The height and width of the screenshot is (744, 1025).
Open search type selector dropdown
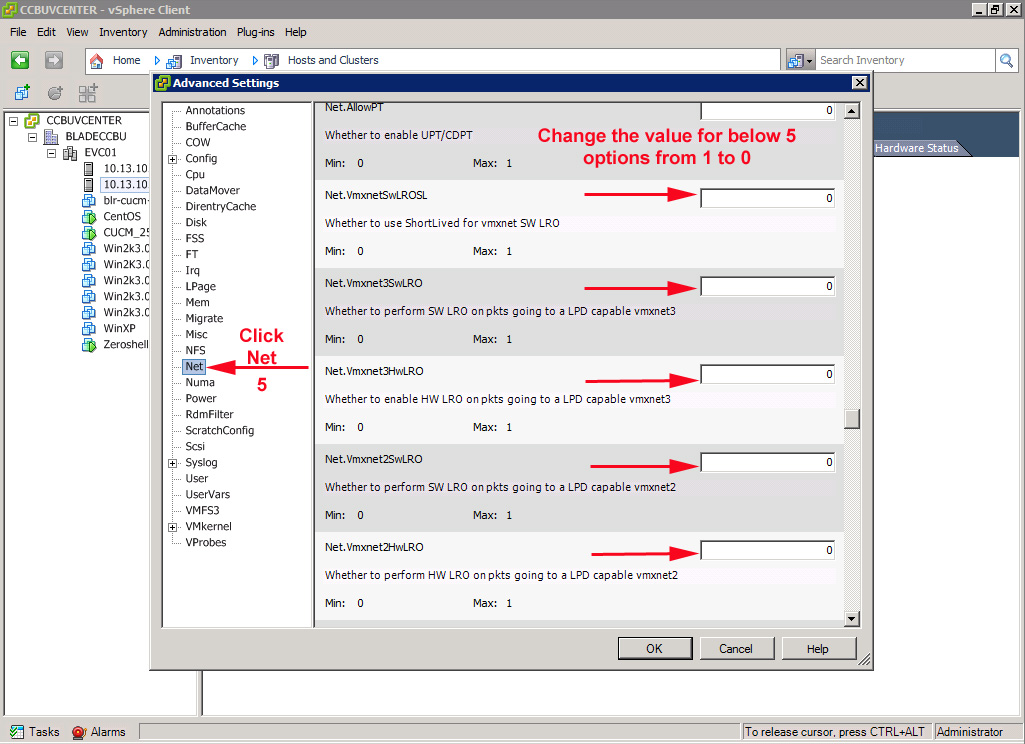pos(800,61)
